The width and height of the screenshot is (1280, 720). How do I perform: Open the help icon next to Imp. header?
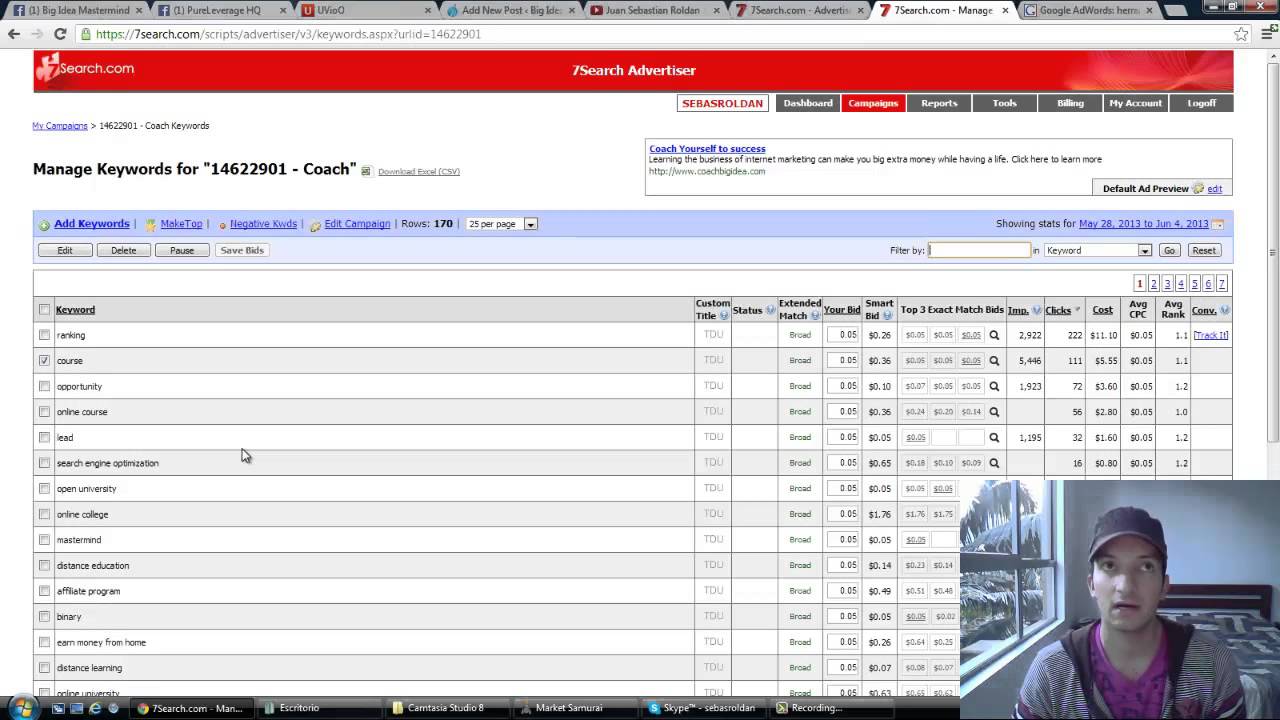[x=1036, y=311]
